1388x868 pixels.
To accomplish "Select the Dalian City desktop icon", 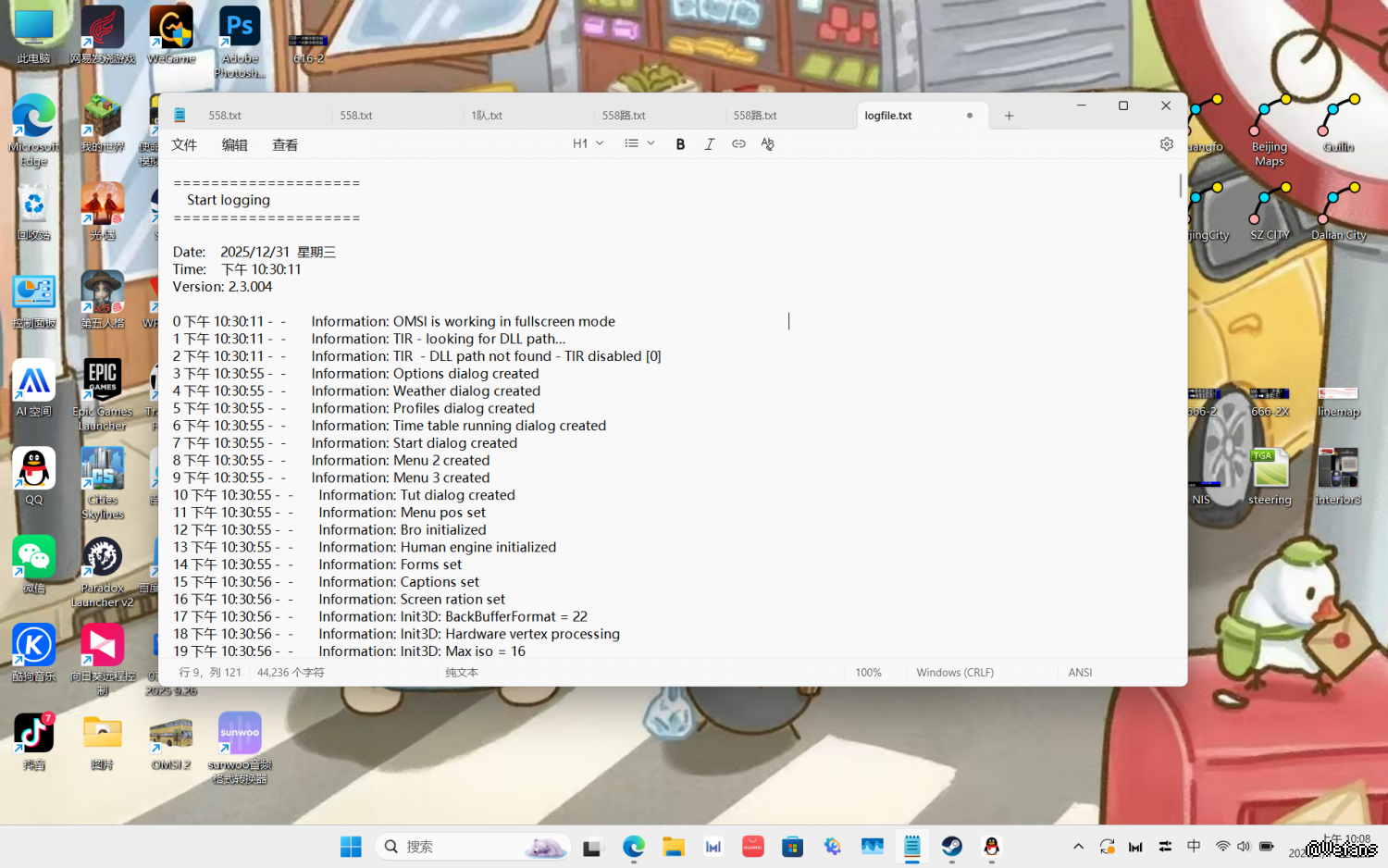I will 1338,212.
